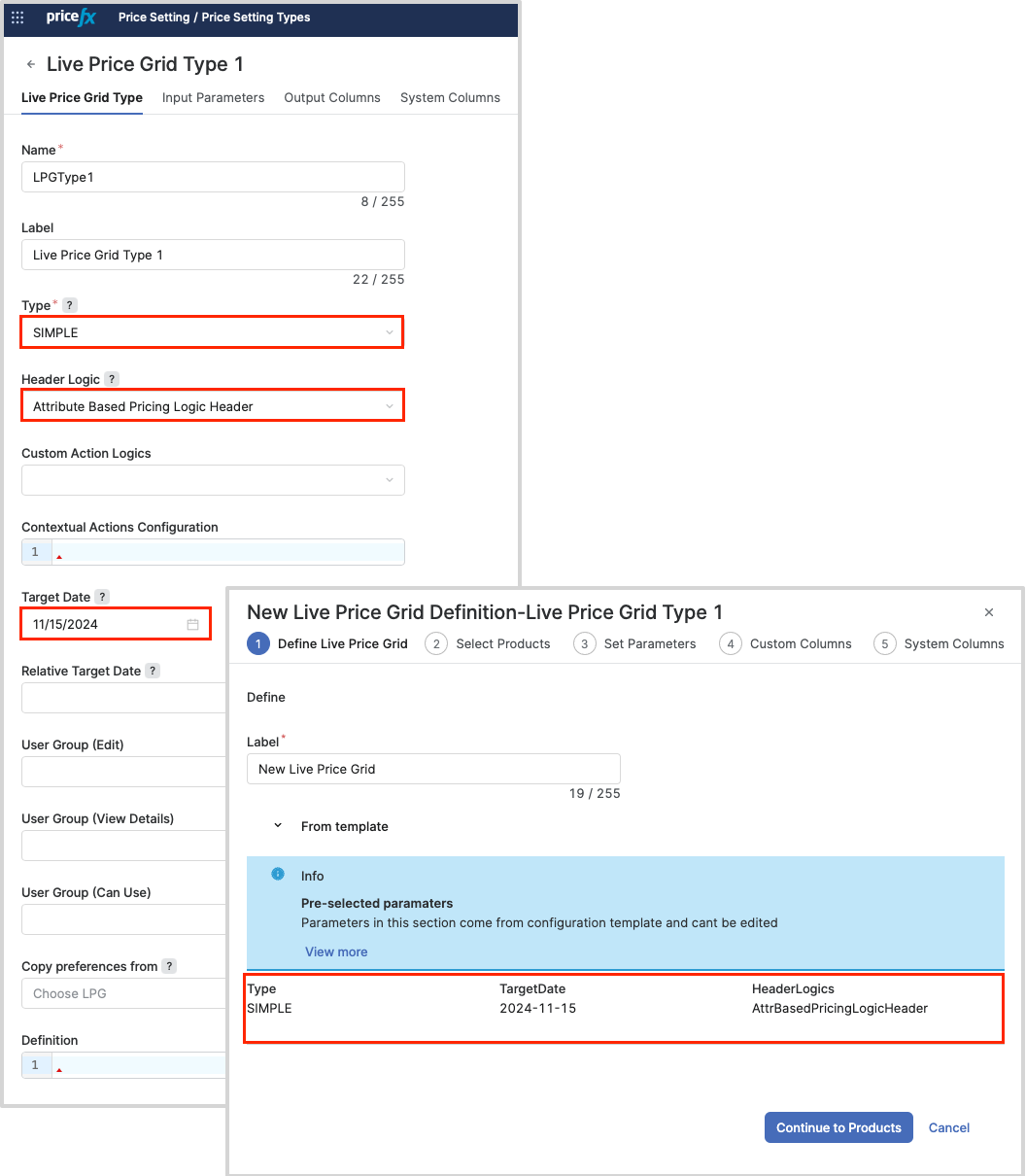The image size is (1026, 1176).
Task: Click View more in info box
Action: pos(336,951)
